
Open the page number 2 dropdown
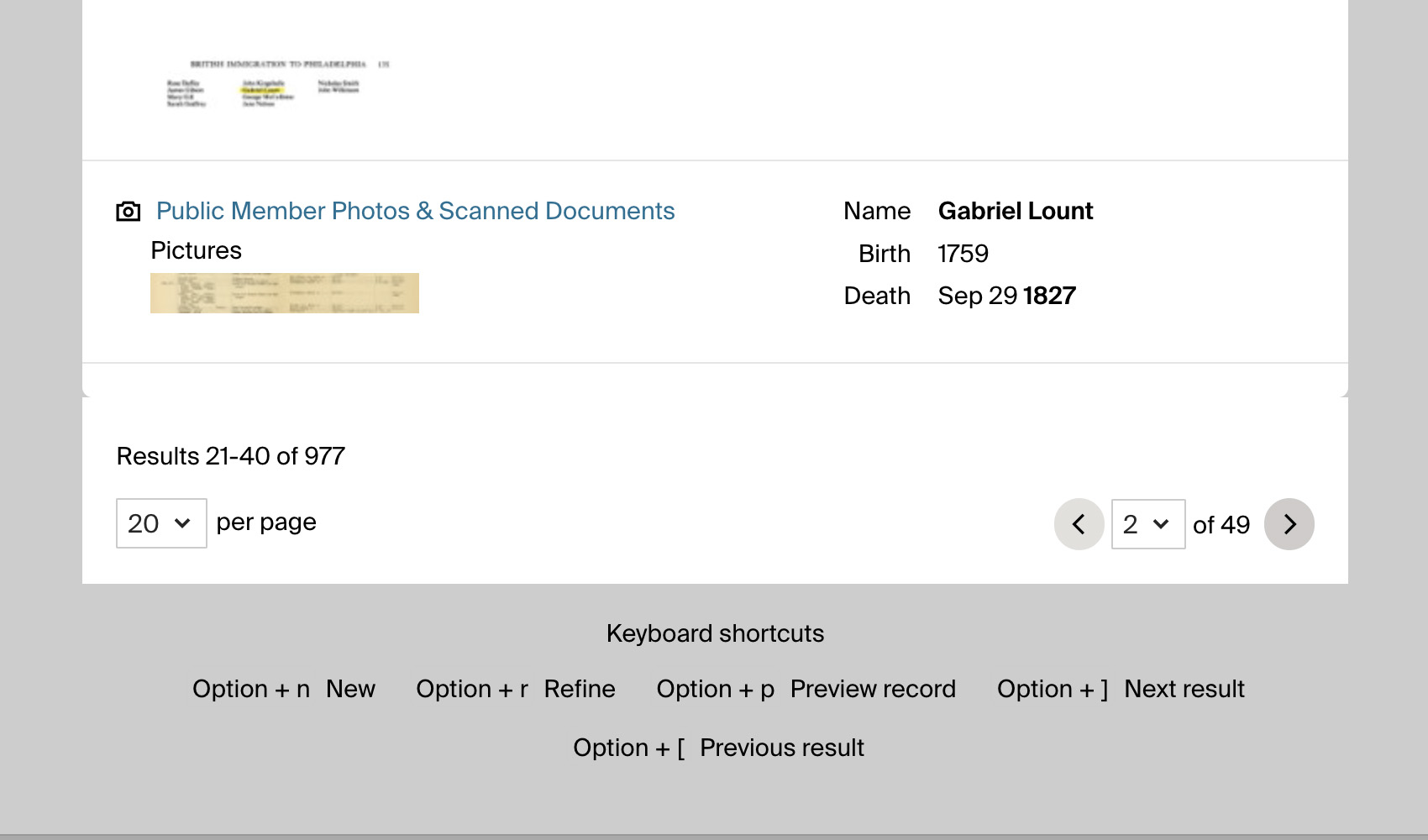[1147, 524]
